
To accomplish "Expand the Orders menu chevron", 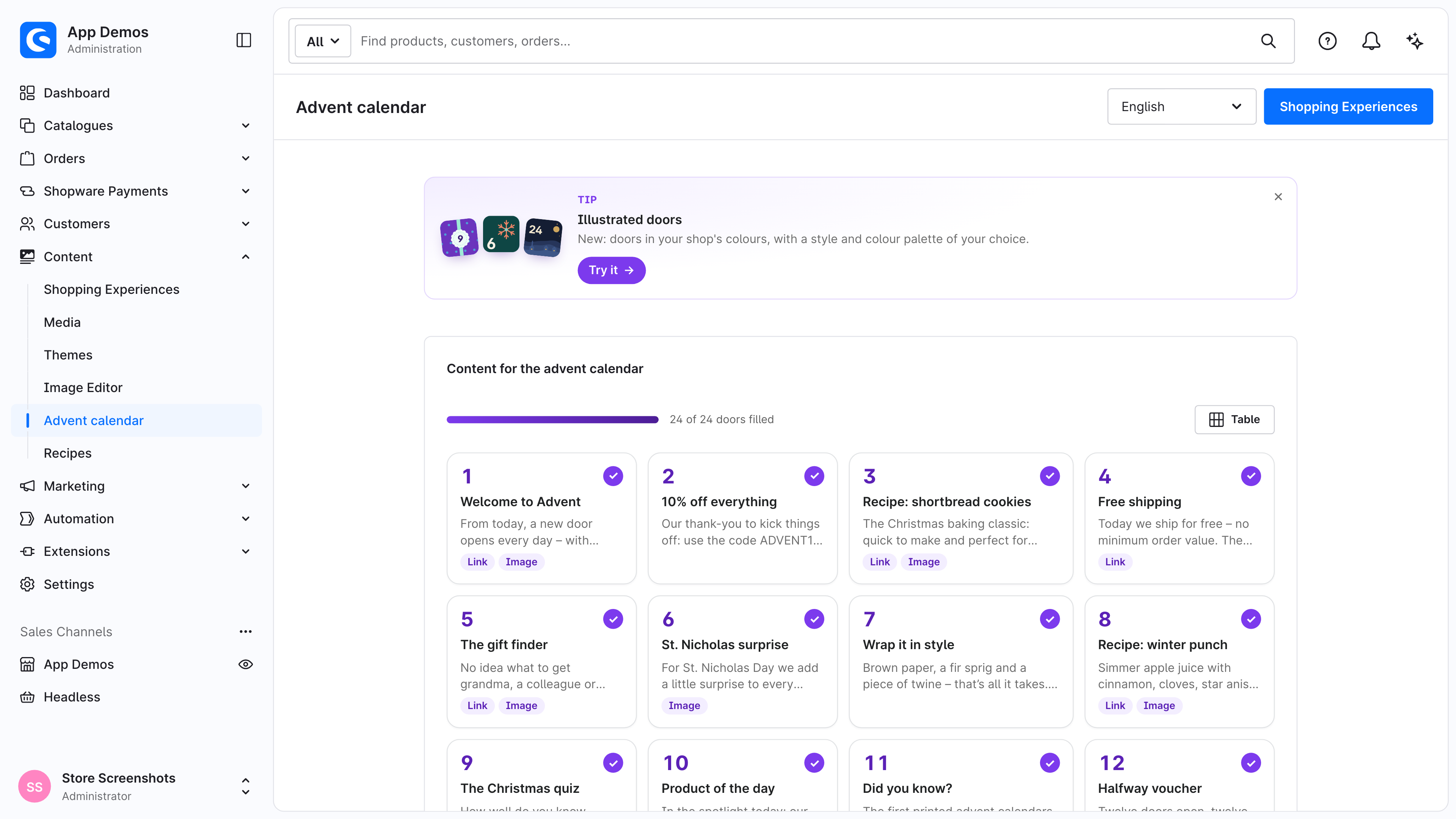I will (245, 158).
